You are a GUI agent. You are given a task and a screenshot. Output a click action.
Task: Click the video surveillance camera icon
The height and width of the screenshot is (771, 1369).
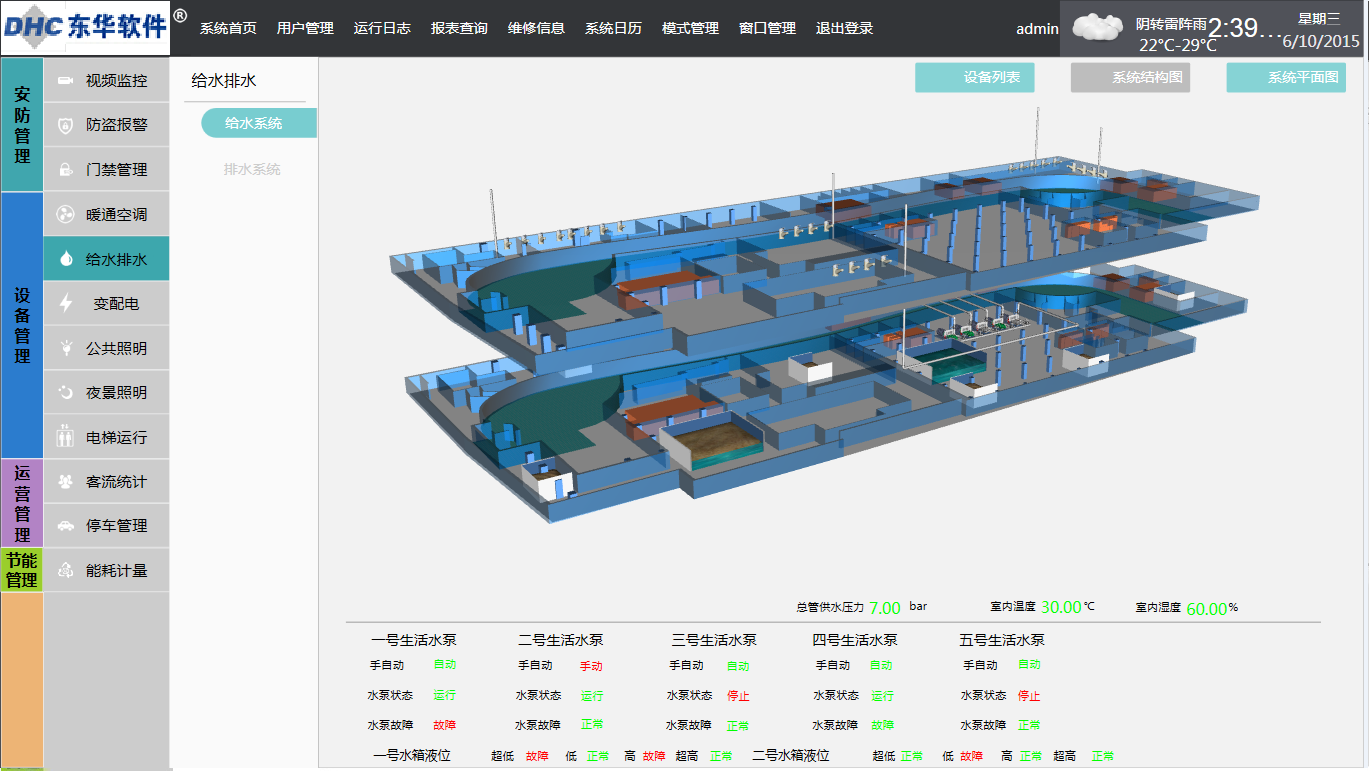66,81
